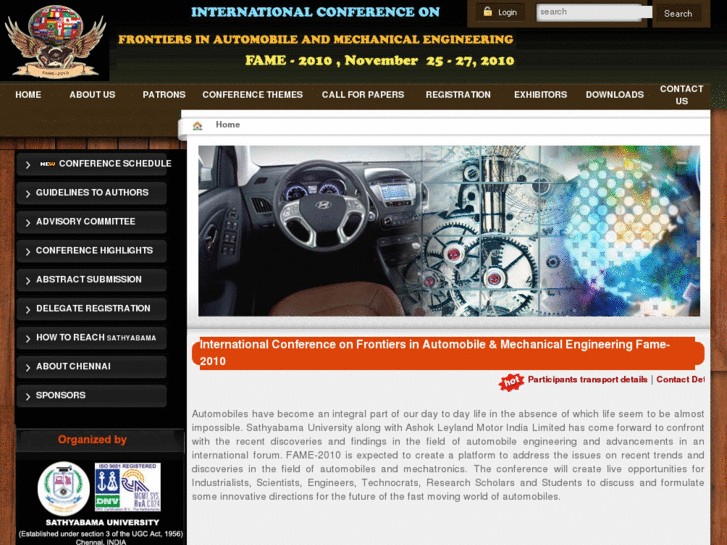Click 'INTERNATIONAL CONFERENCE ON' header title
The image size is (727, 545).
tap(315, 12)
